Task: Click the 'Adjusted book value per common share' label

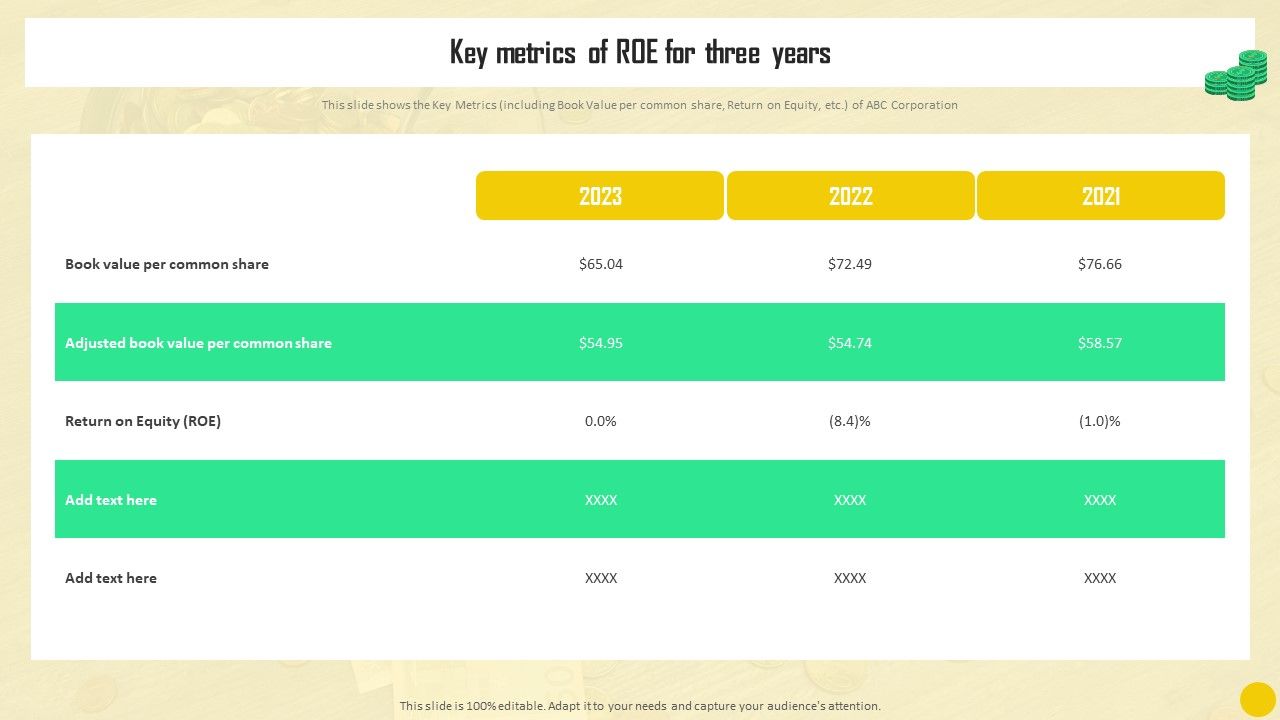Action: [198, 343]
